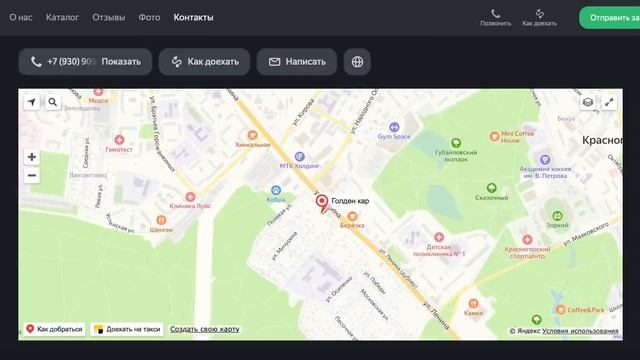Click the Академия хоккея marker
Screen dimensions: 640x360
coord(545,159)
